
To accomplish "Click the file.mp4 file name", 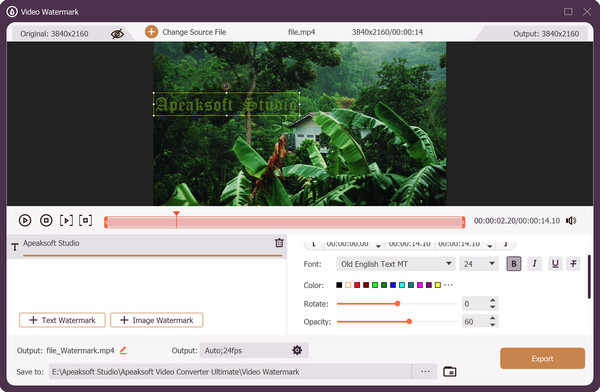I will coord(302,32).
